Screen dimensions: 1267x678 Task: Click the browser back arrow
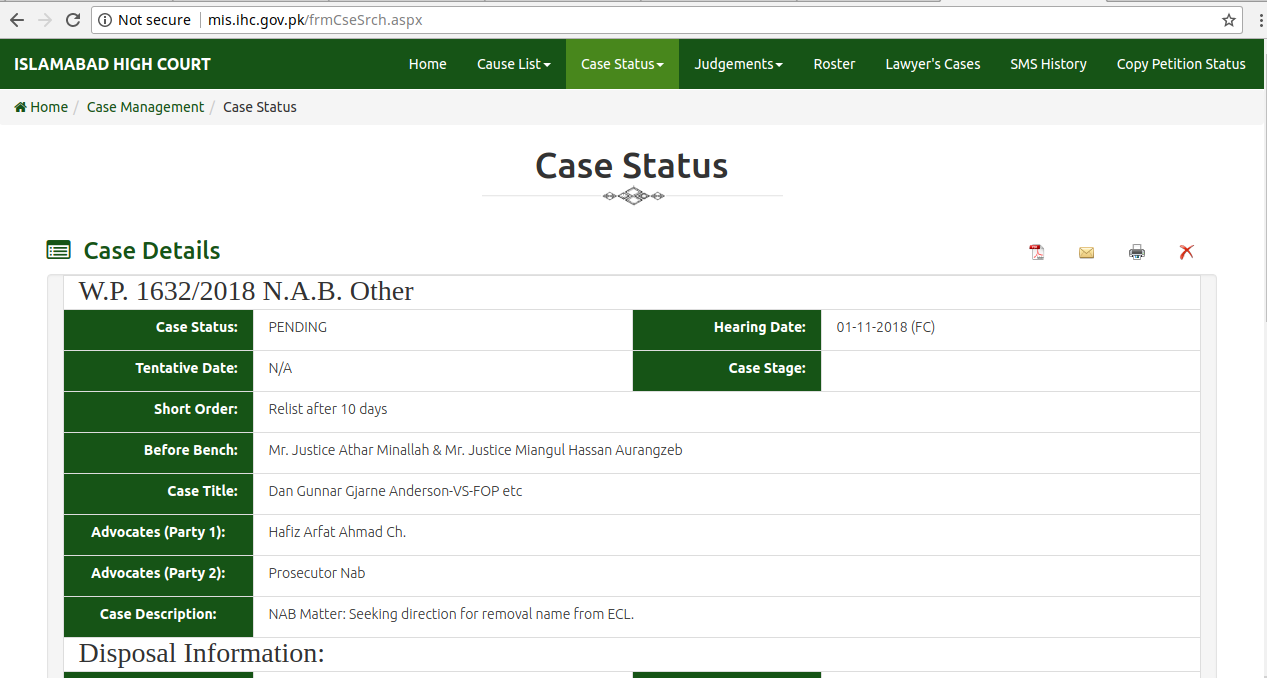click(x=17, y=20)
